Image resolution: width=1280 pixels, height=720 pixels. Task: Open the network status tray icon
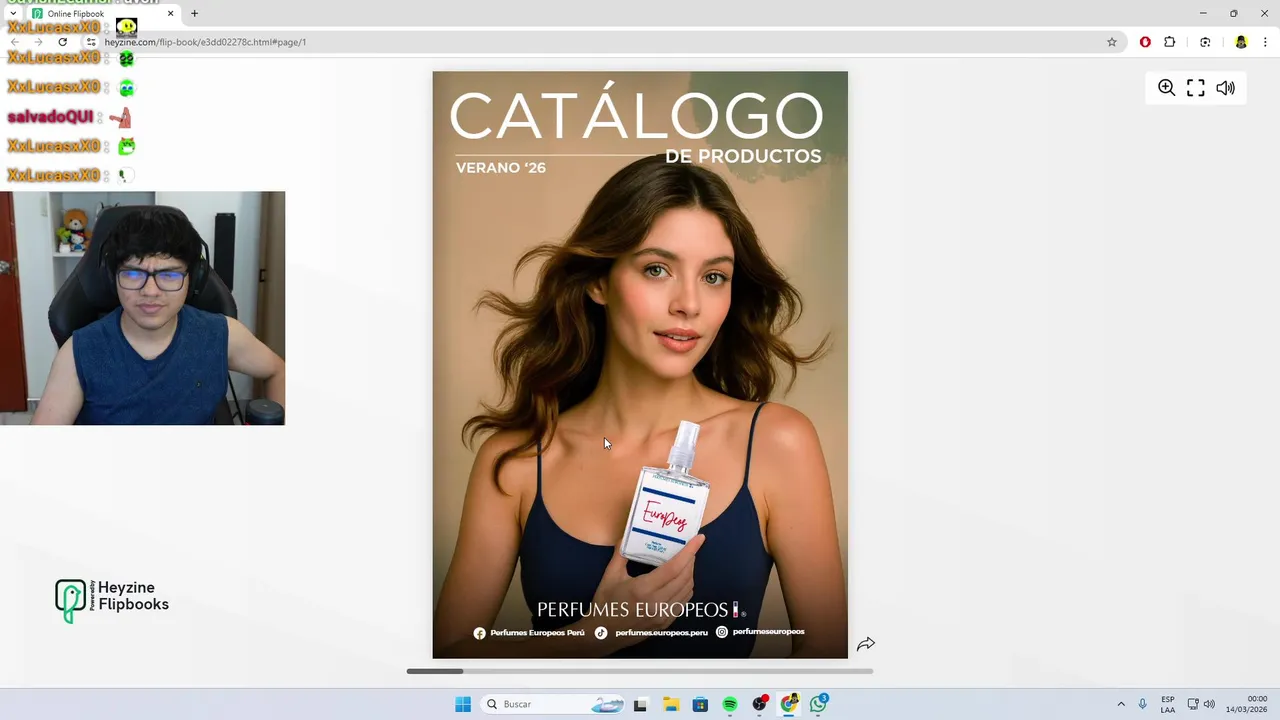pos(1193,704)
